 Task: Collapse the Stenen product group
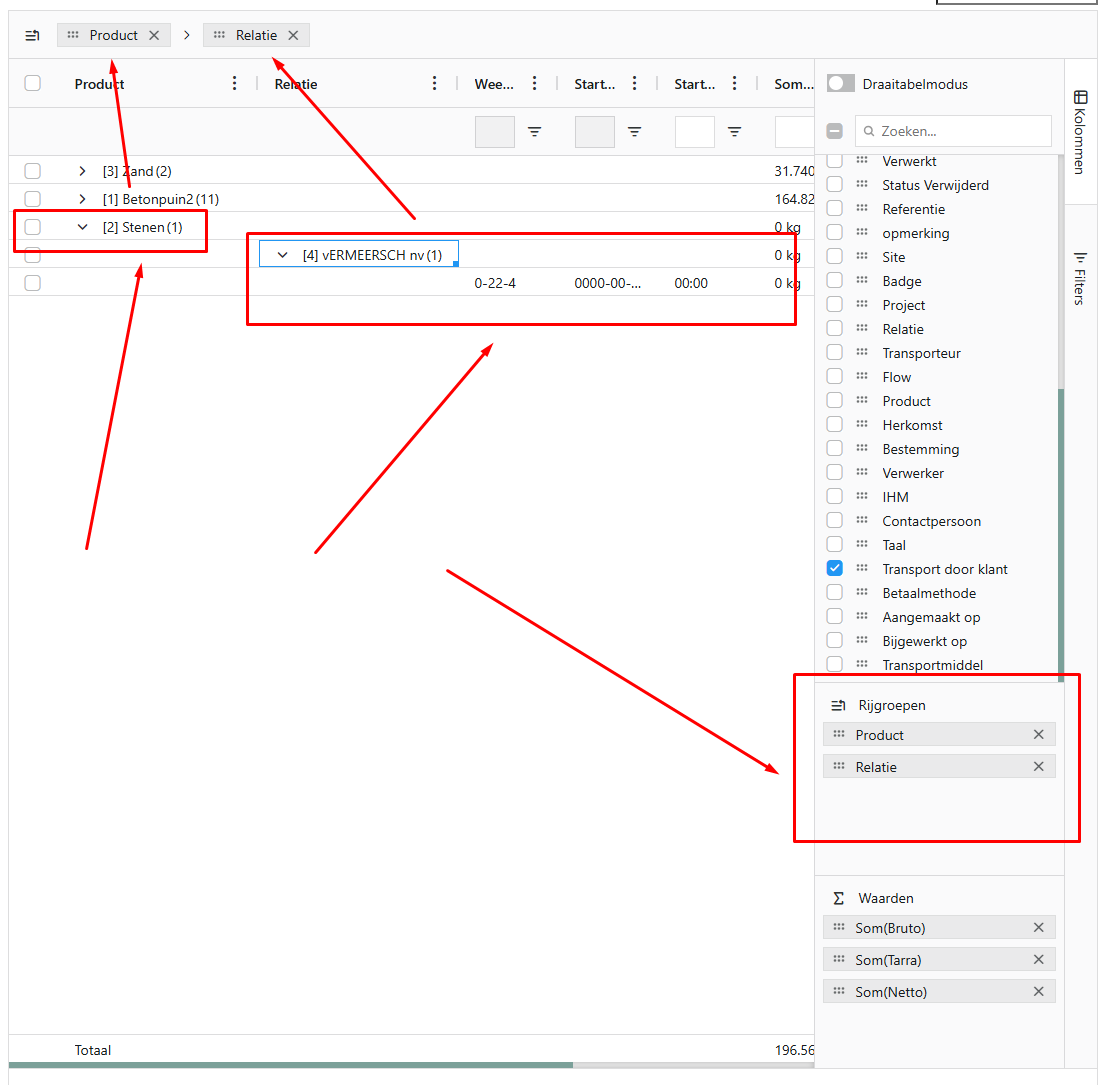coord(83,227)
